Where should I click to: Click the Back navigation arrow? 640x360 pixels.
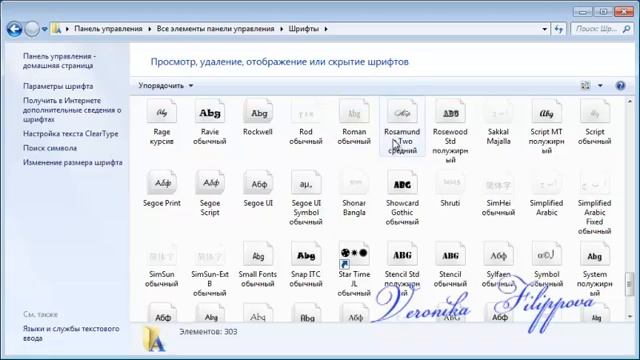(x=14, y=29)
